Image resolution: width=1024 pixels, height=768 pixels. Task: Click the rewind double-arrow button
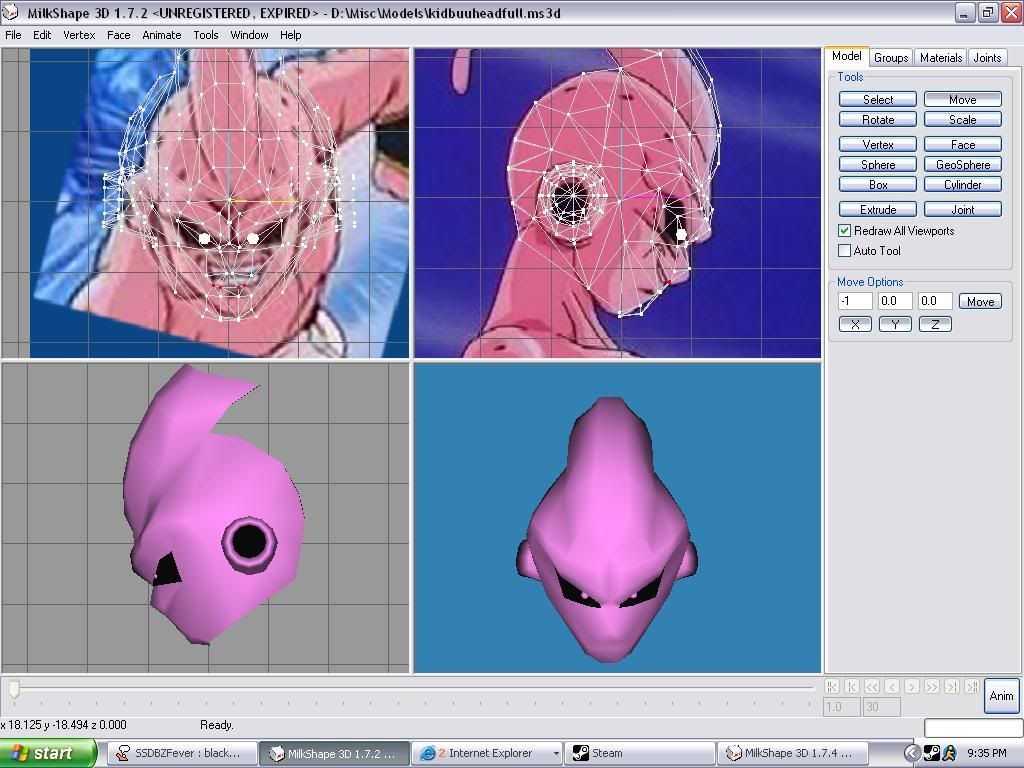pos(872,686)
